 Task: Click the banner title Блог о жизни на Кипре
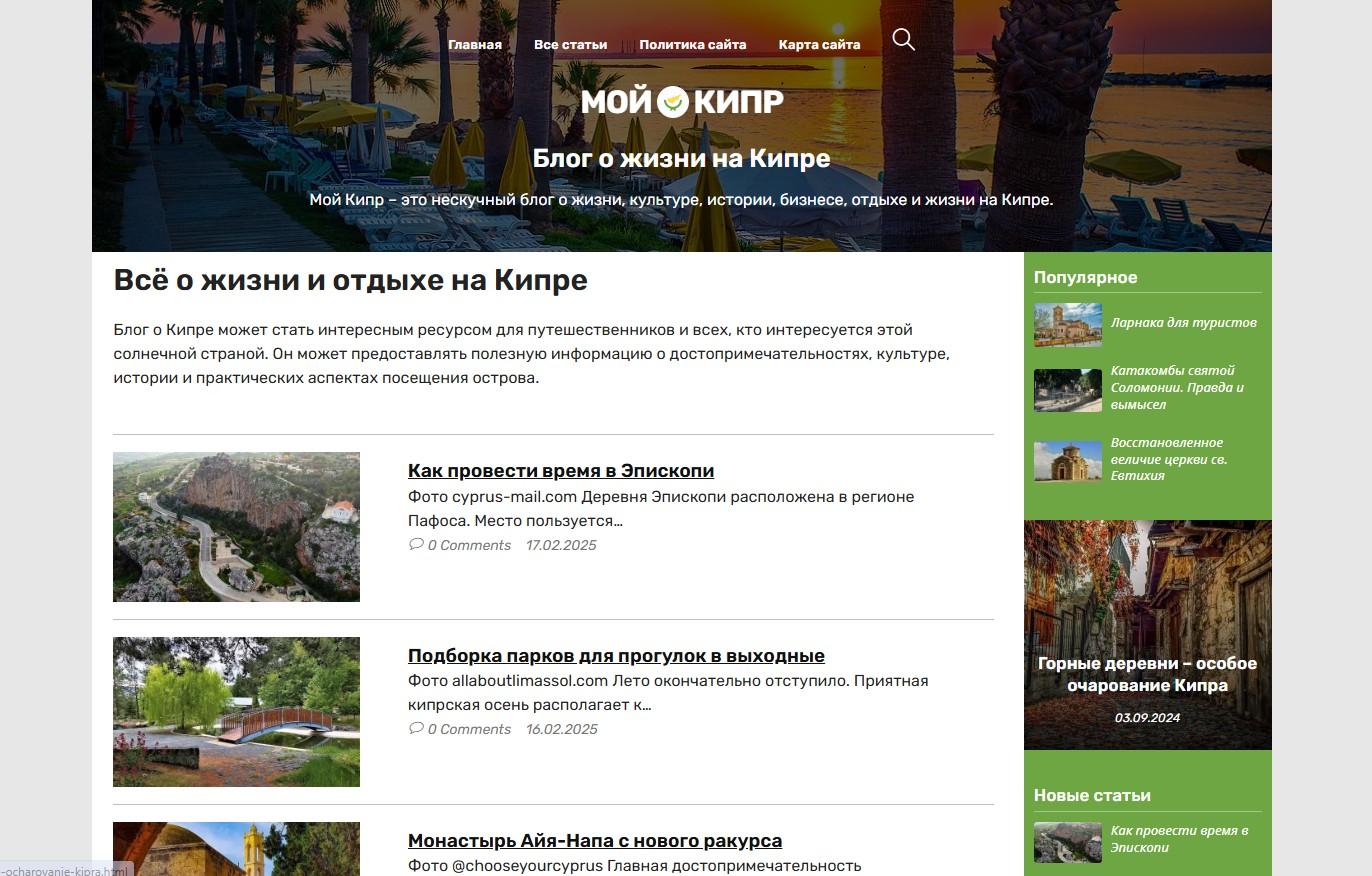681,158
